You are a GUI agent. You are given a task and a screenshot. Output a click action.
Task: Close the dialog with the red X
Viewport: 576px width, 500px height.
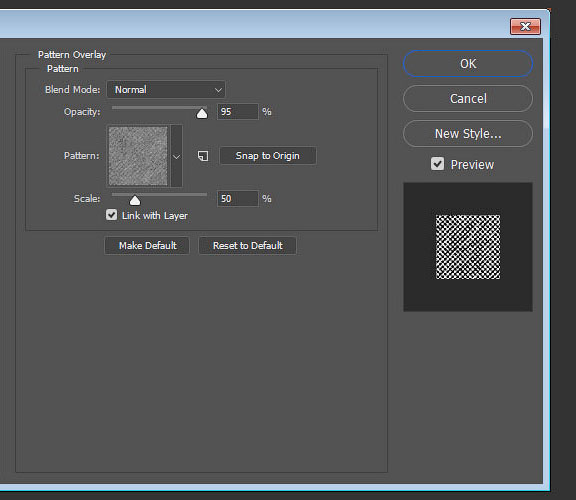pyautogui.click(x=525, y=26)
